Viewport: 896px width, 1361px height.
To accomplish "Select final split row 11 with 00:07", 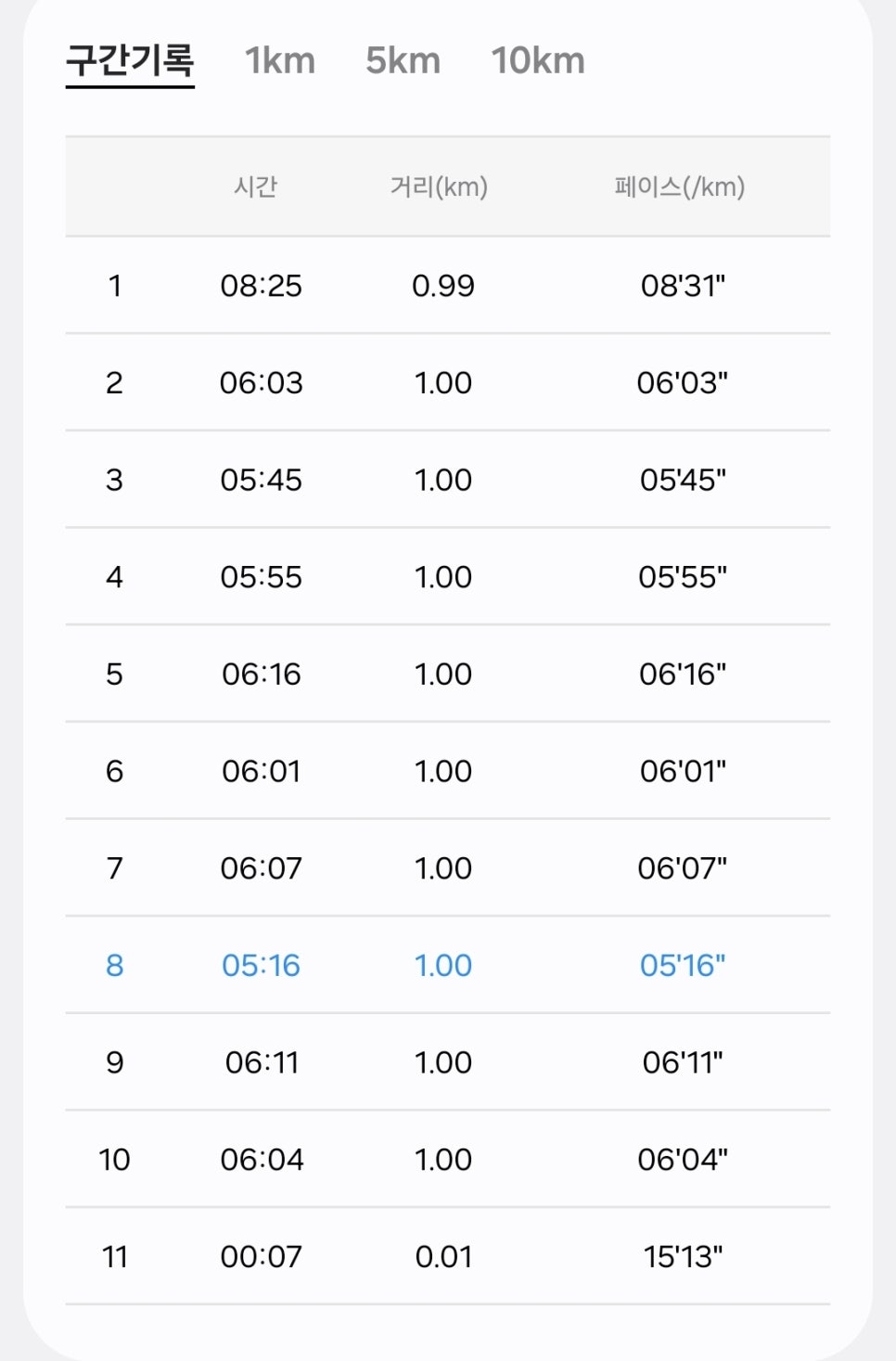I will point(448,1256).
